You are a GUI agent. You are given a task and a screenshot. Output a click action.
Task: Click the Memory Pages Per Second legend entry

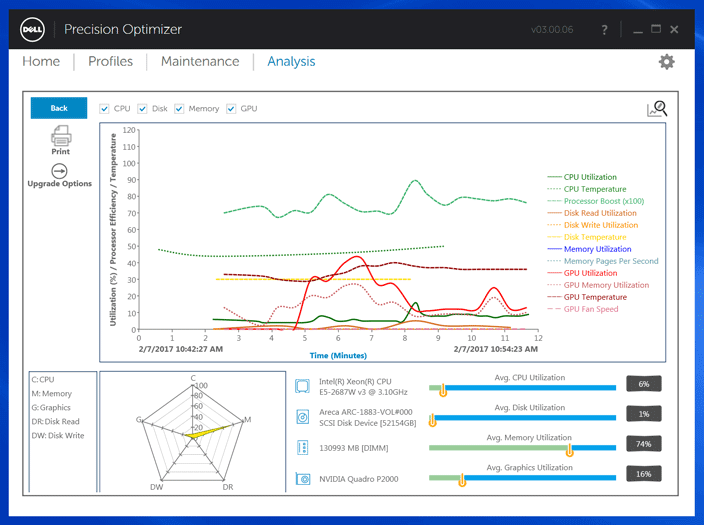click(603, 261)
